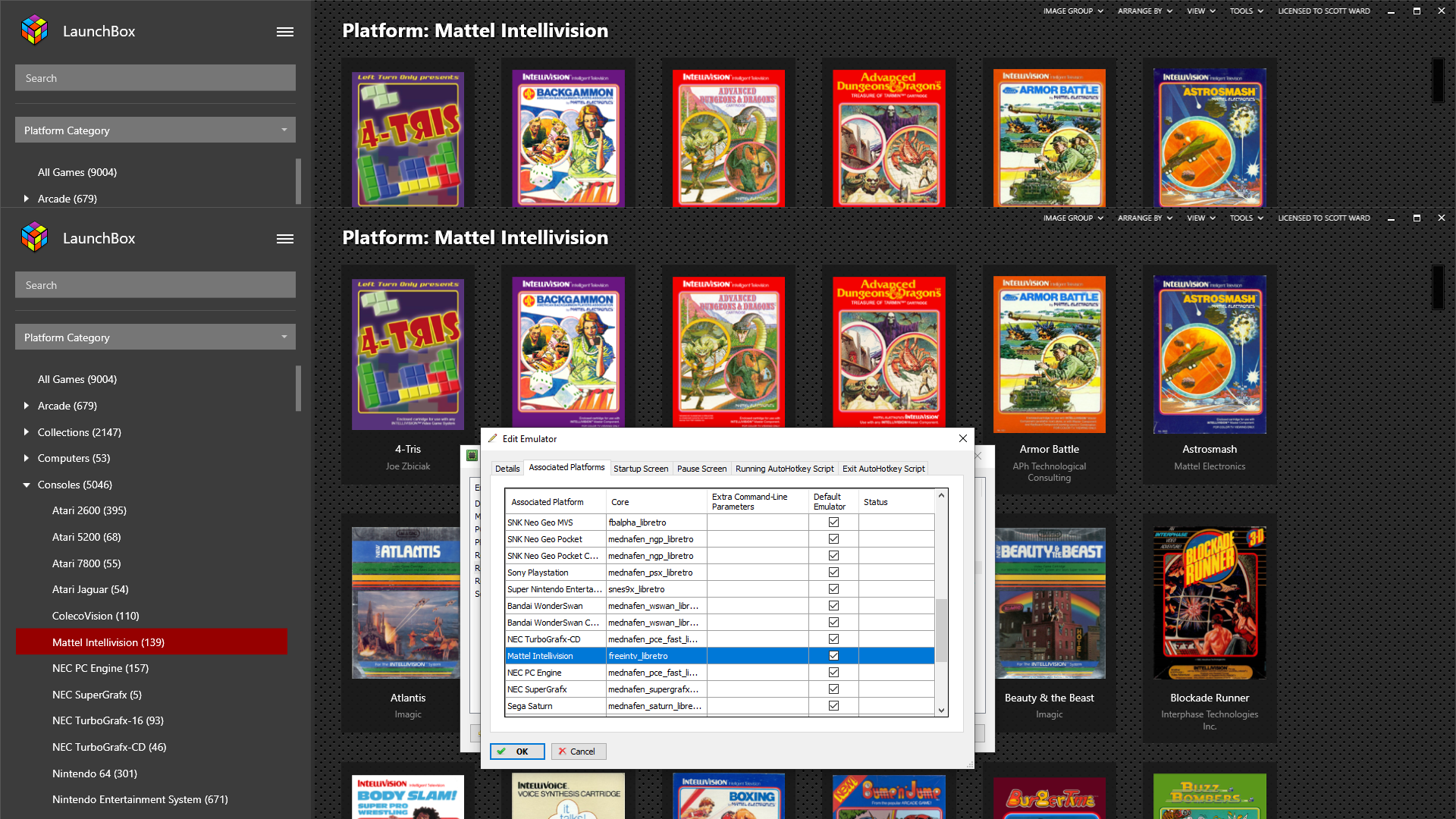
Task: Focus the Search field in lower sidebar
Action: [155, 285]
